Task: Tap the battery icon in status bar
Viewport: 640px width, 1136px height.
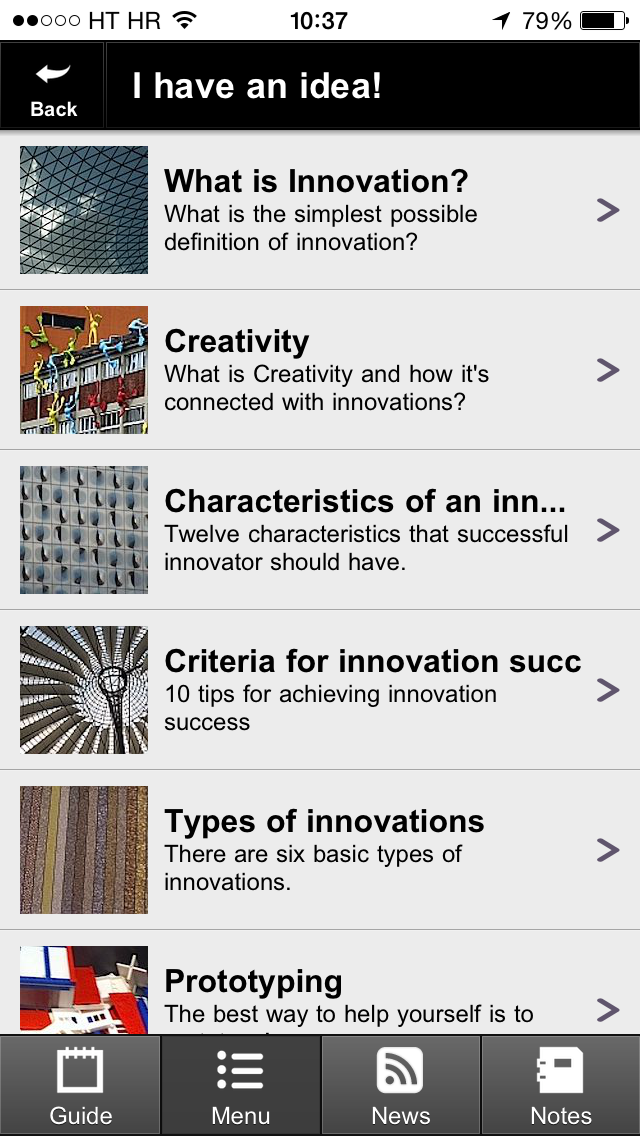Action: (x=602, y=20)
